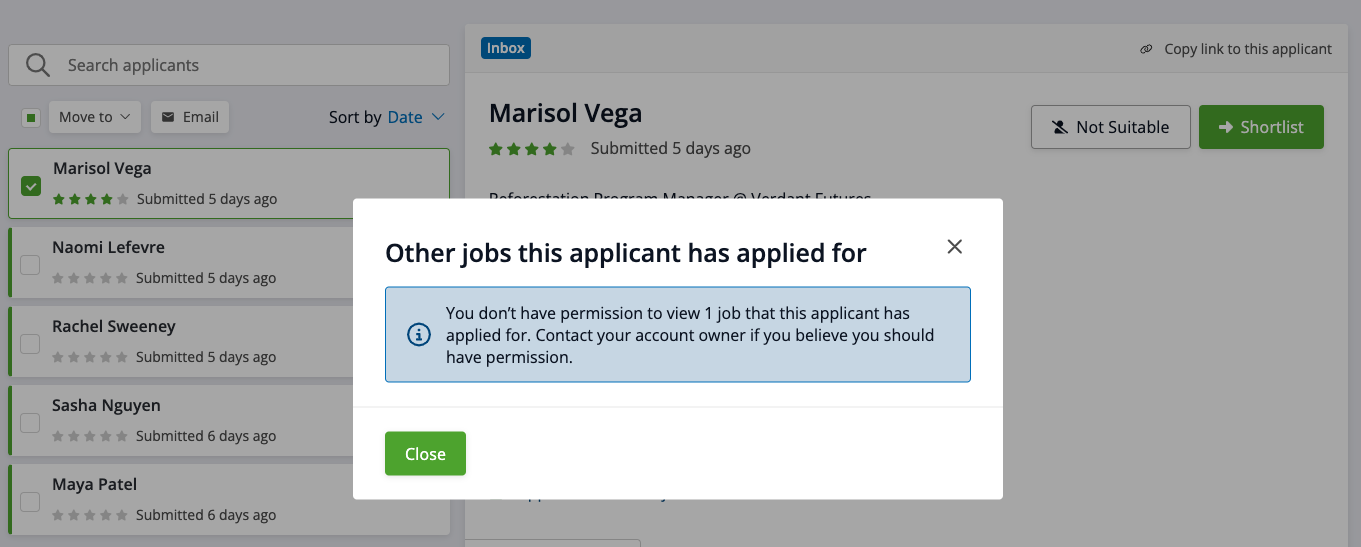
Task: Open the Move to dropdown
Action: [x=95, y=117]
